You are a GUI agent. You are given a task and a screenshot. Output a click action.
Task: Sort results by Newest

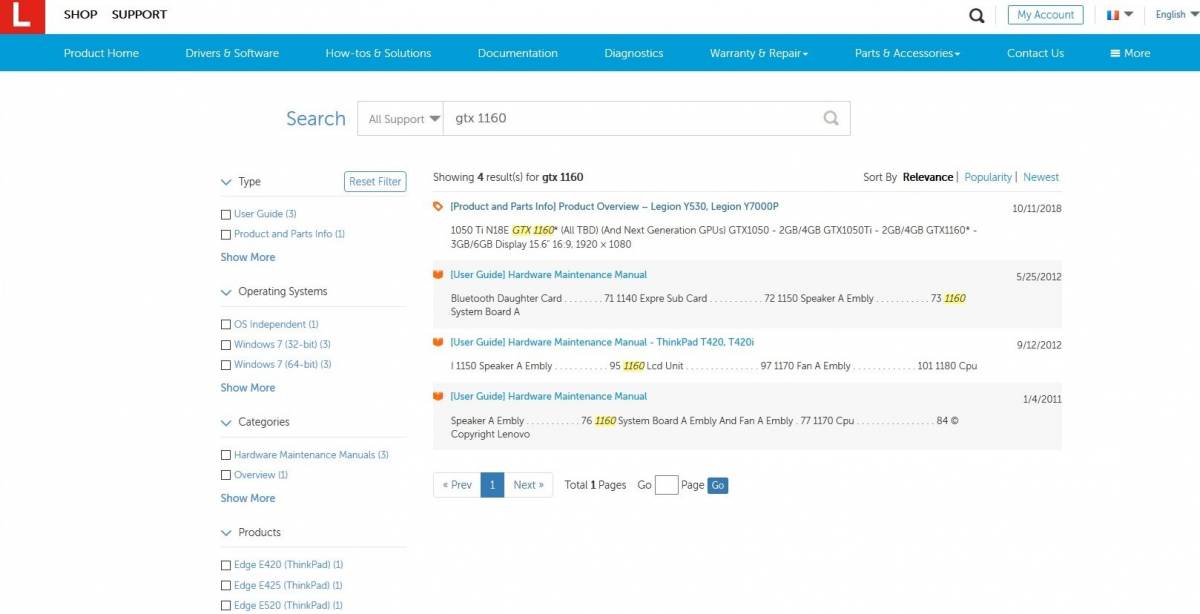pos(1040,177)
